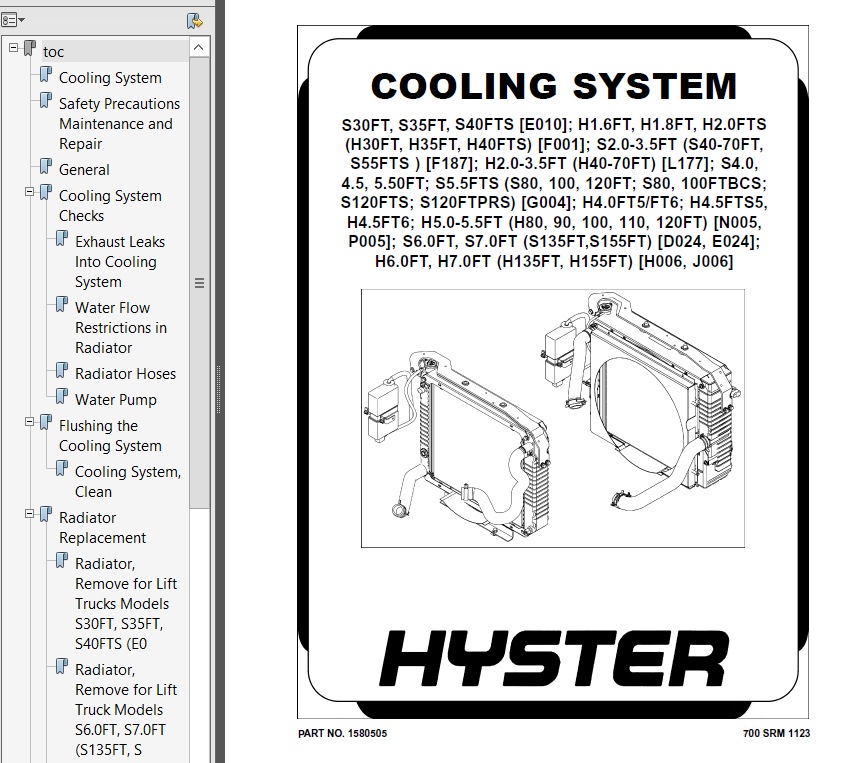Click bookmark icon beside Exhaust Leaks Into Cooling
The image size is (843, 763).
coord(62,238)
